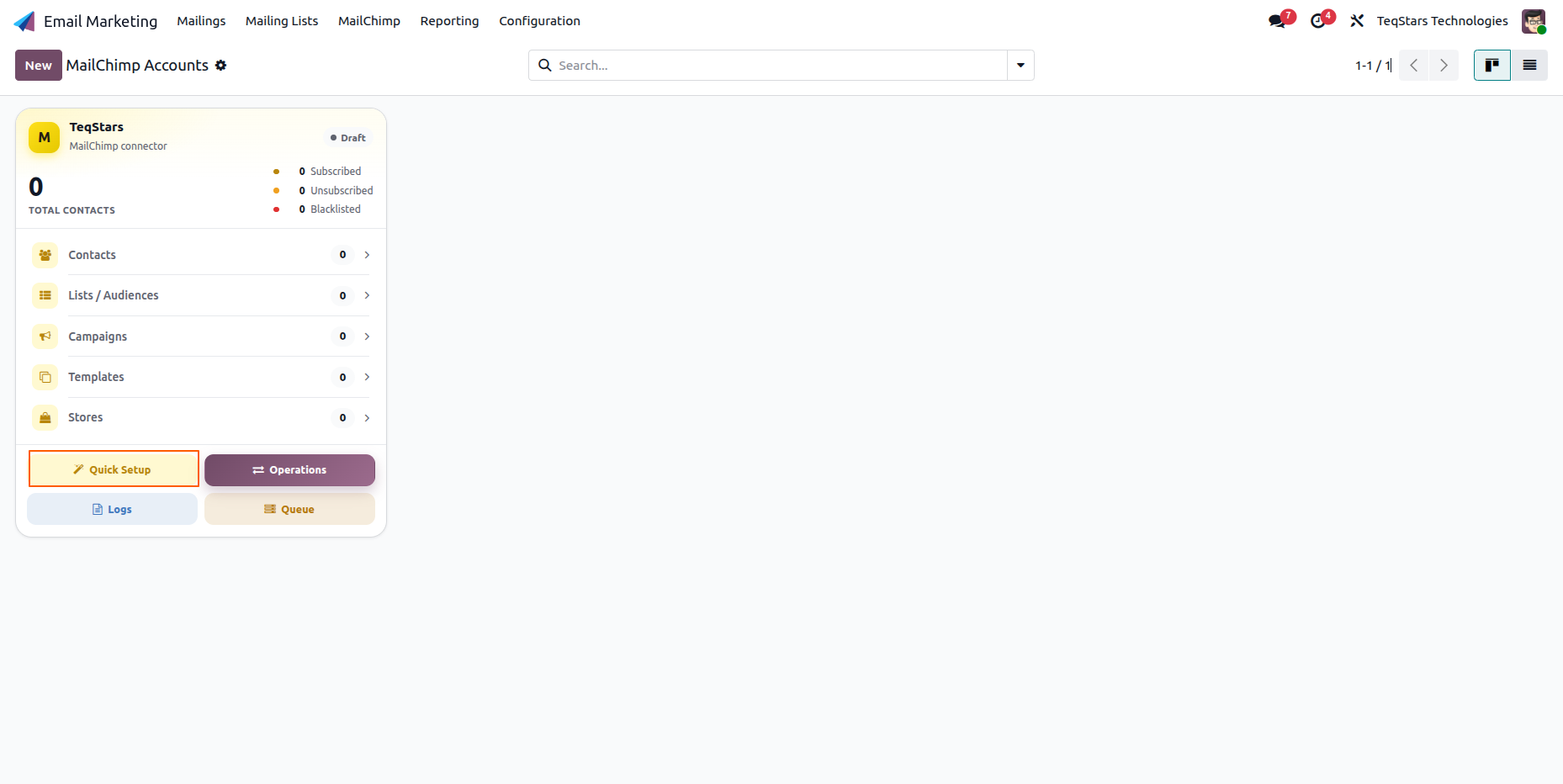The width and height of the screenshot is (1563, 784).
Task: Click the Contacts count badge
Action: click(x=342, y=255)
